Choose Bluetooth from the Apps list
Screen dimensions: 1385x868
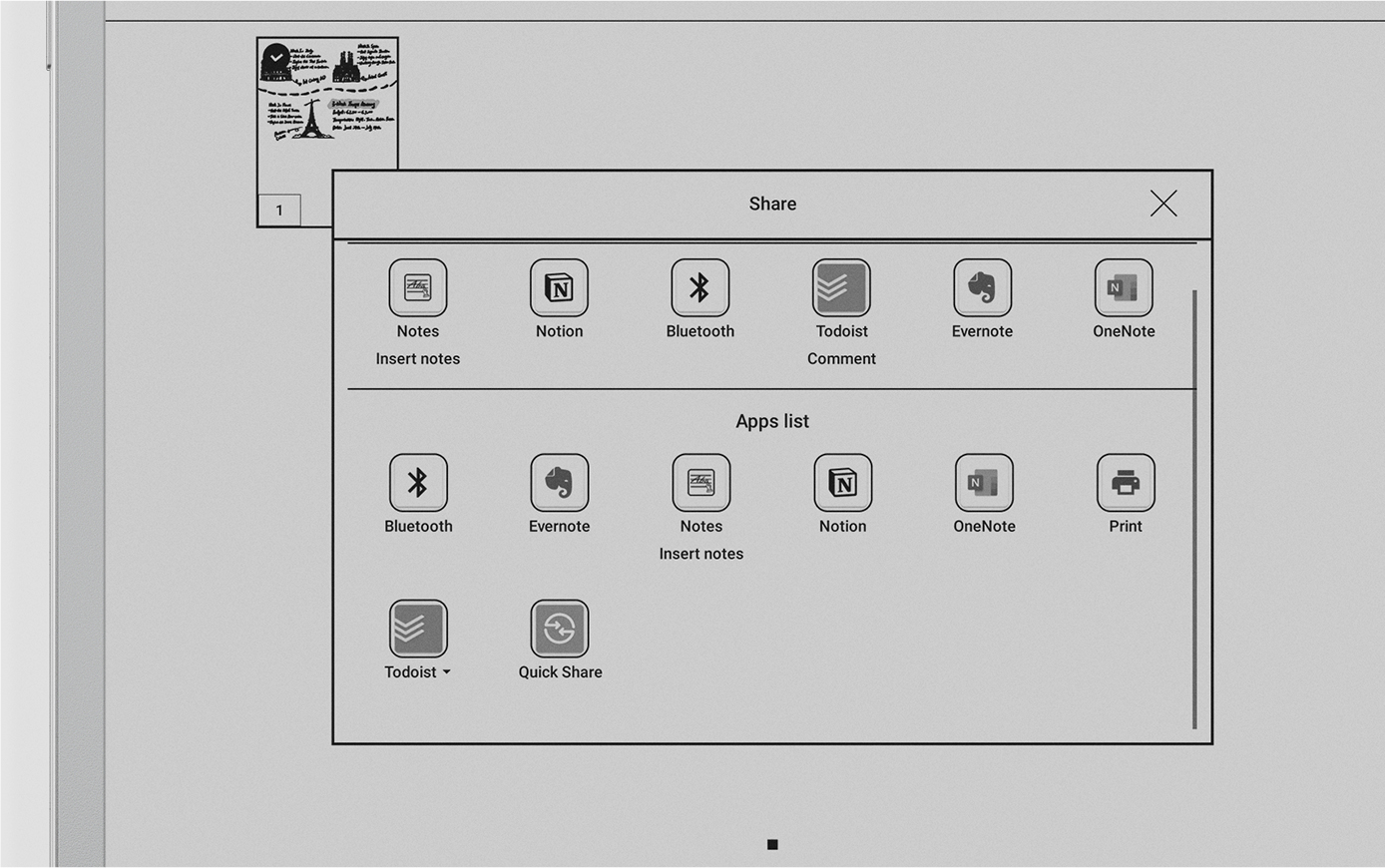(x=418, y=481)
